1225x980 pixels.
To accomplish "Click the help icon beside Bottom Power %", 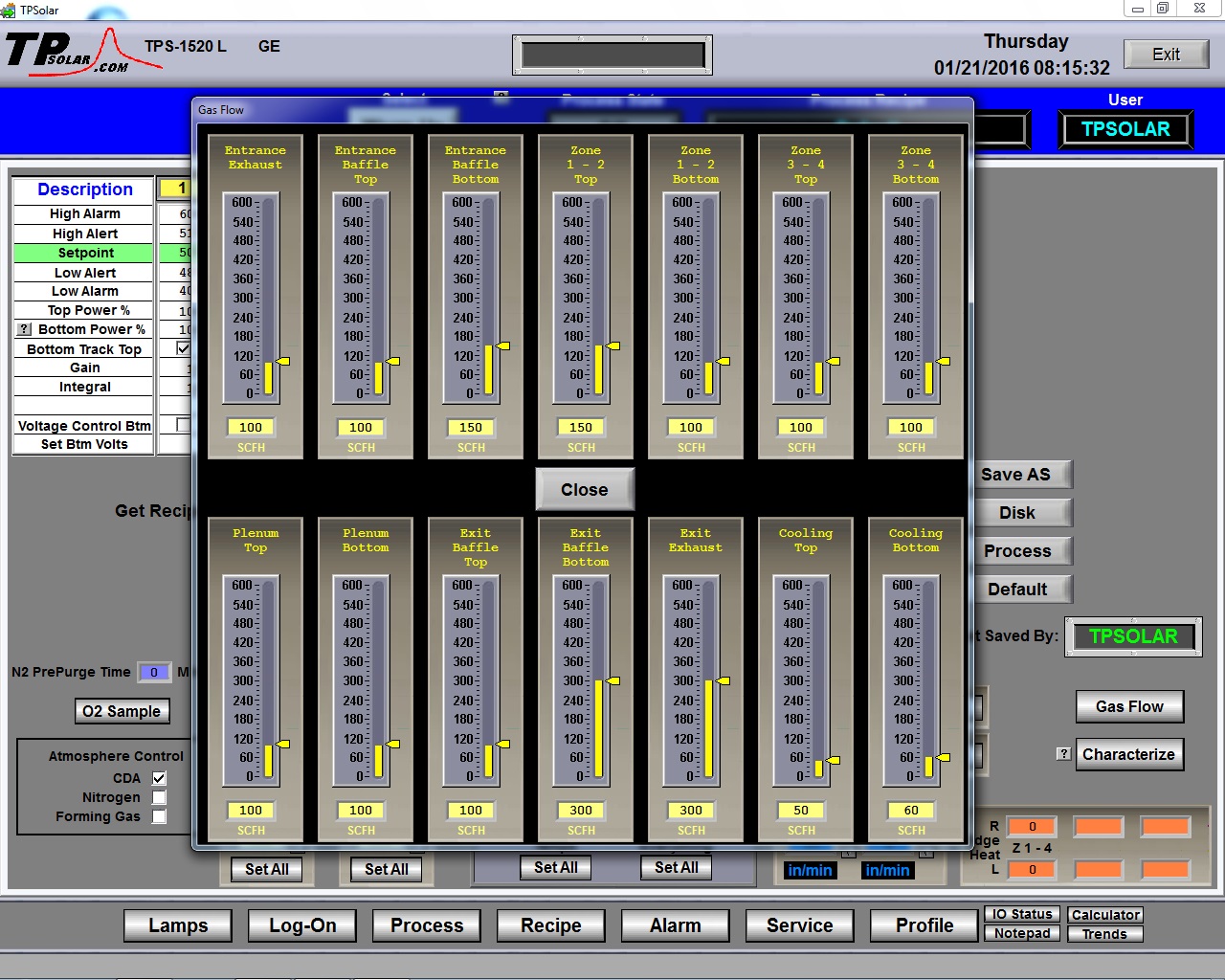I will pos(25,329).
